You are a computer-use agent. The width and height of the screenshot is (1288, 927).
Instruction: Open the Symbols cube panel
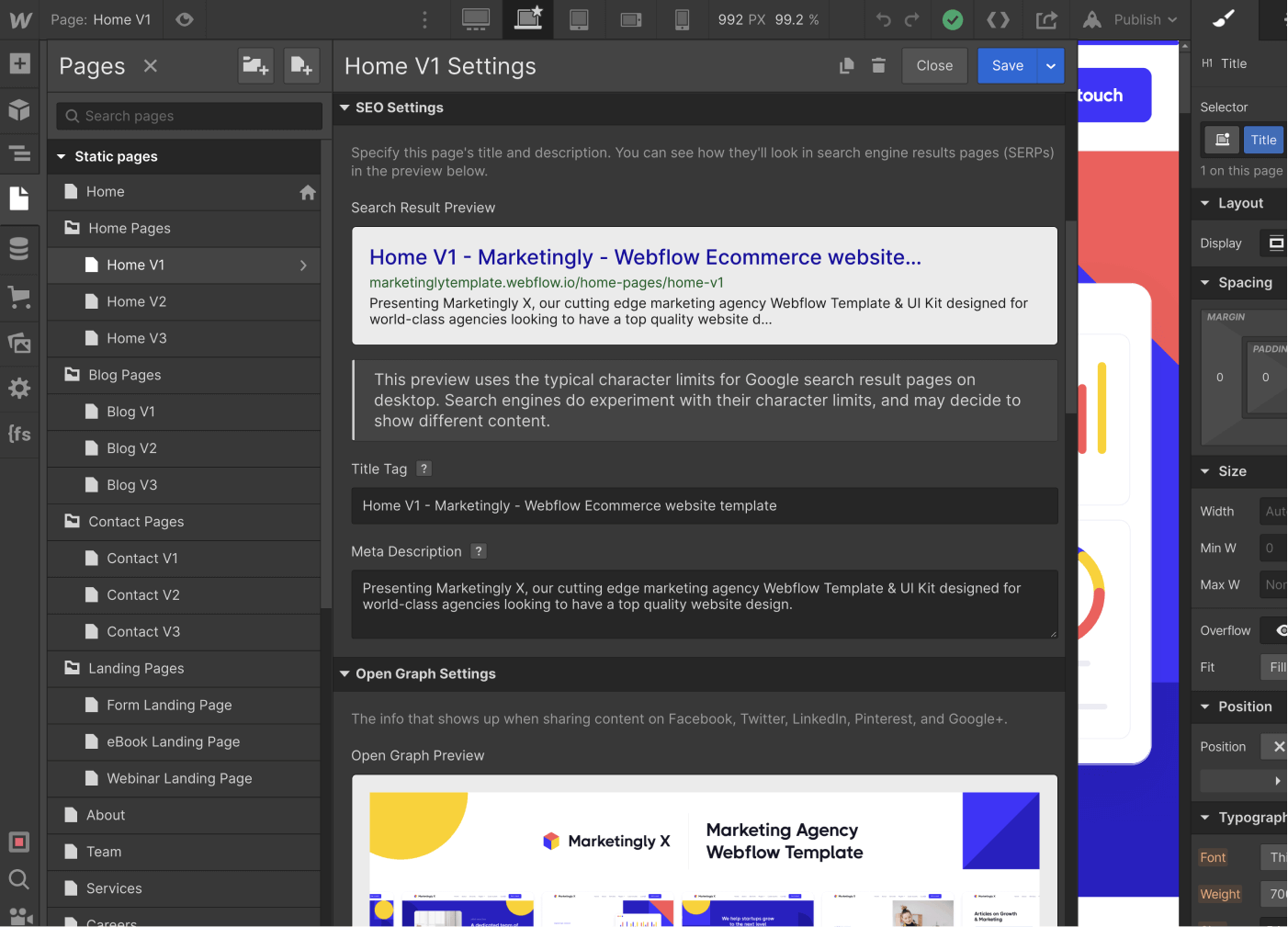[19, 109]
